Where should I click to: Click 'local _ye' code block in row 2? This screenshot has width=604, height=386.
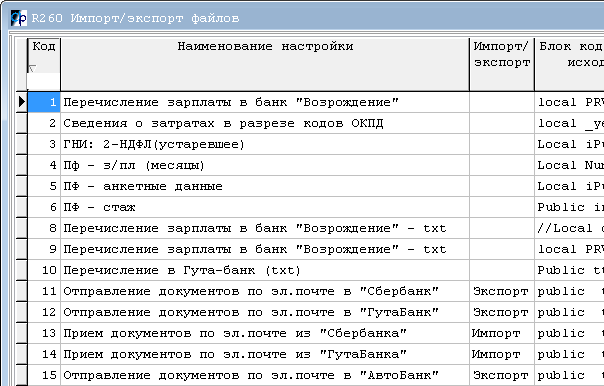click(570, 123)
